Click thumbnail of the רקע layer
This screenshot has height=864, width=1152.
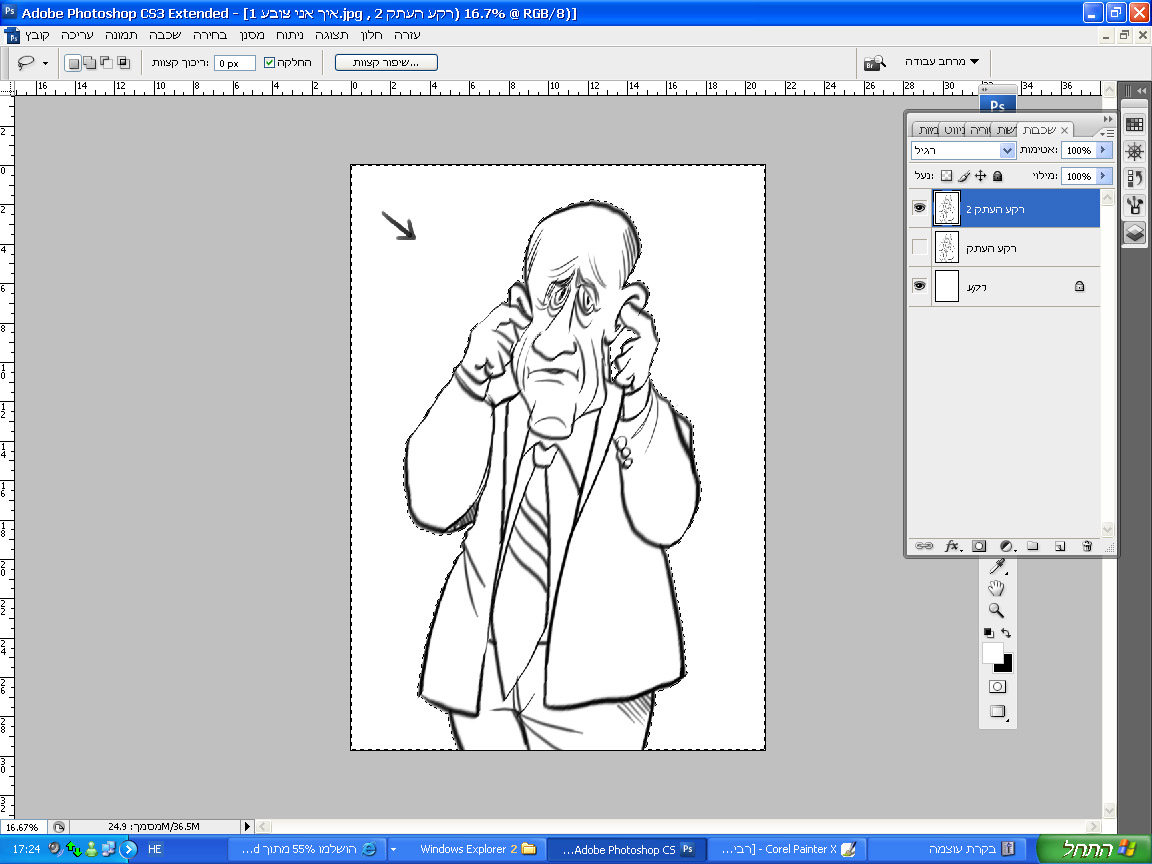(x=947, y=286)
